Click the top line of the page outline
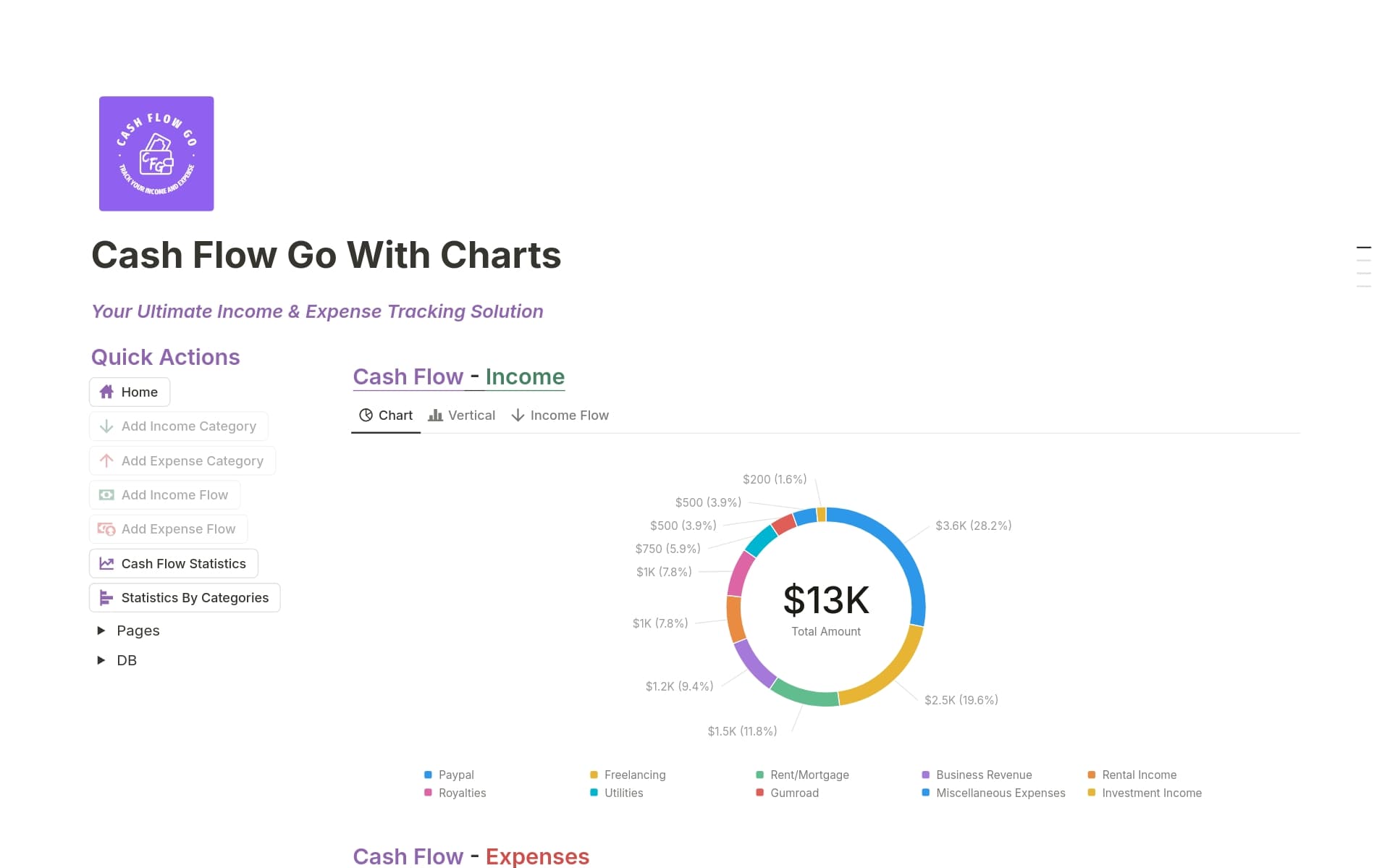Image resolution: width=1390 pixels, height=868 pixels. pos(1363,248)
